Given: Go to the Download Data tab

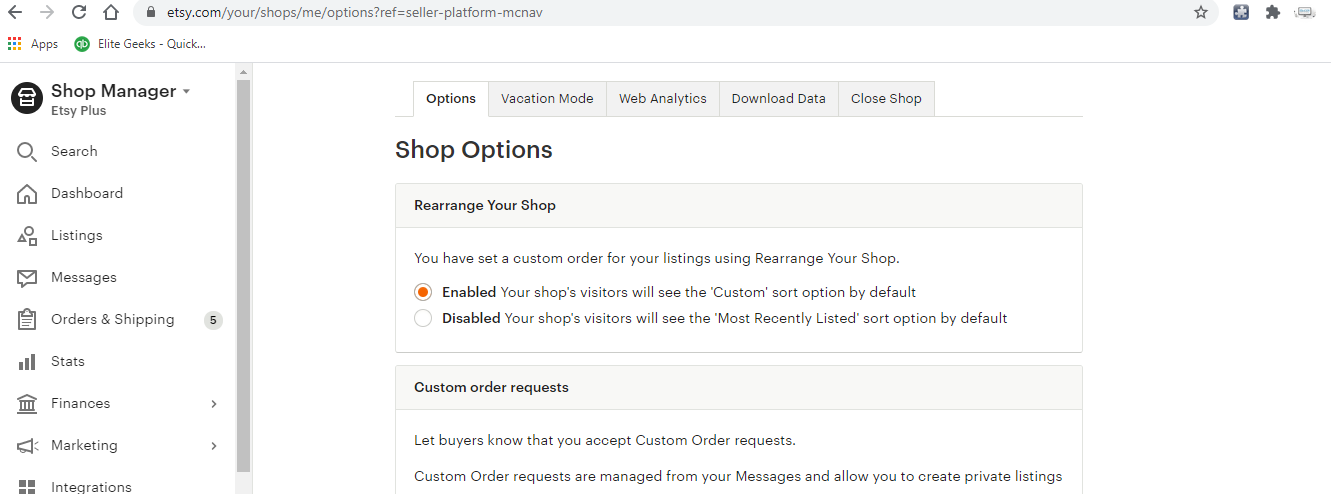Looking at the screenshot, I should click(778, 99).
